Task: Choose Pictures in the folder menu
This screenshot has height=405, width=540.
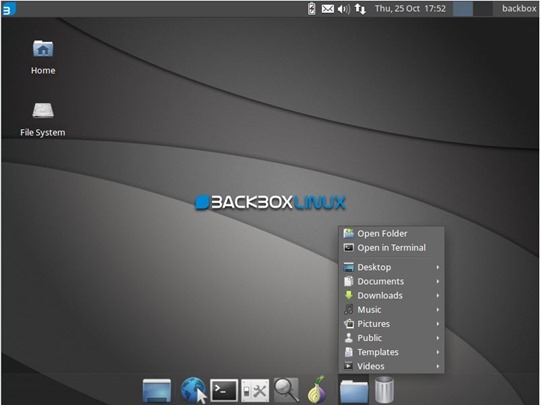Action: tap(392, 324)
